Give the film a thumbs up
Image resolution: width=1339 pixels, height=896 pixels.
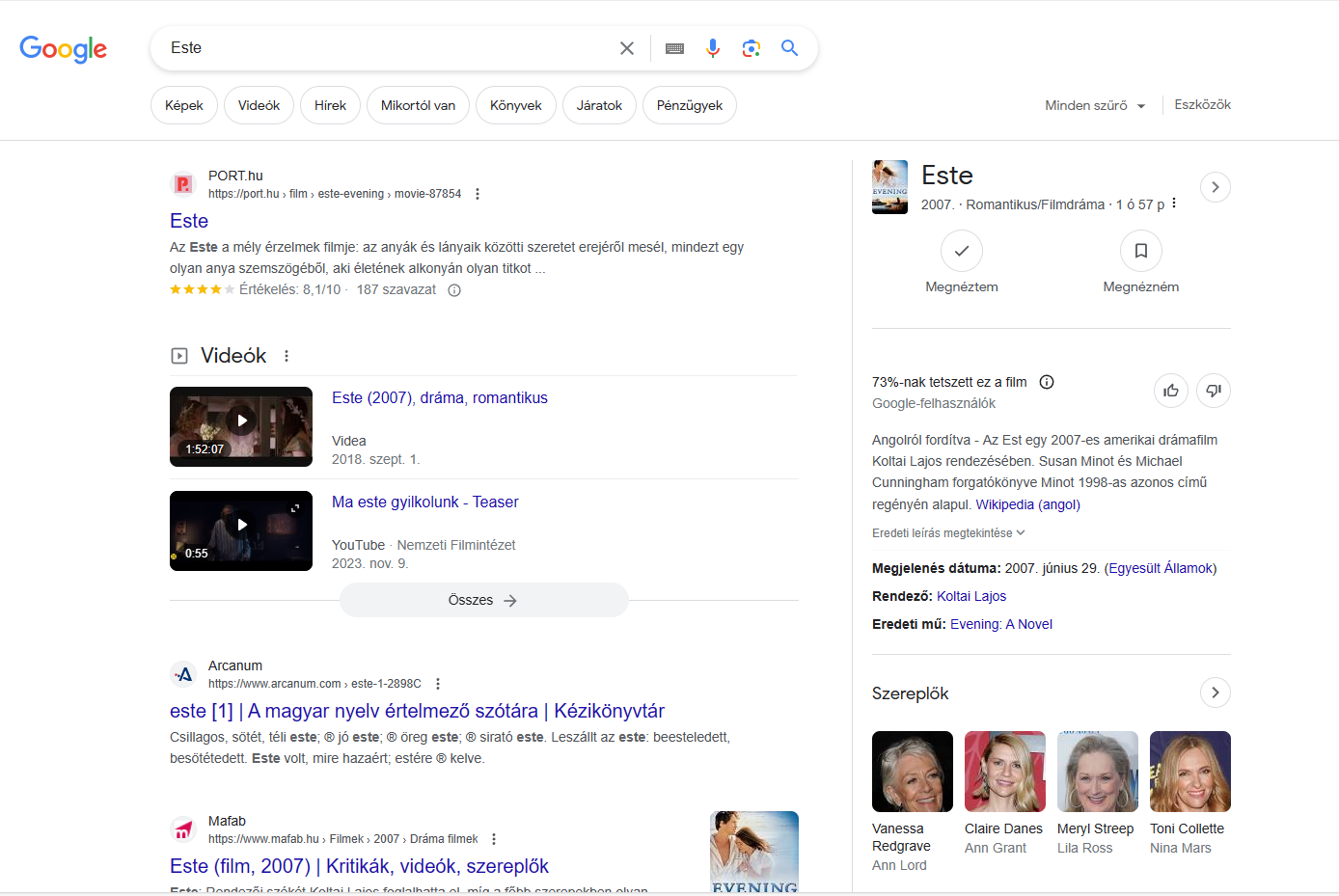click(1171, 391)
